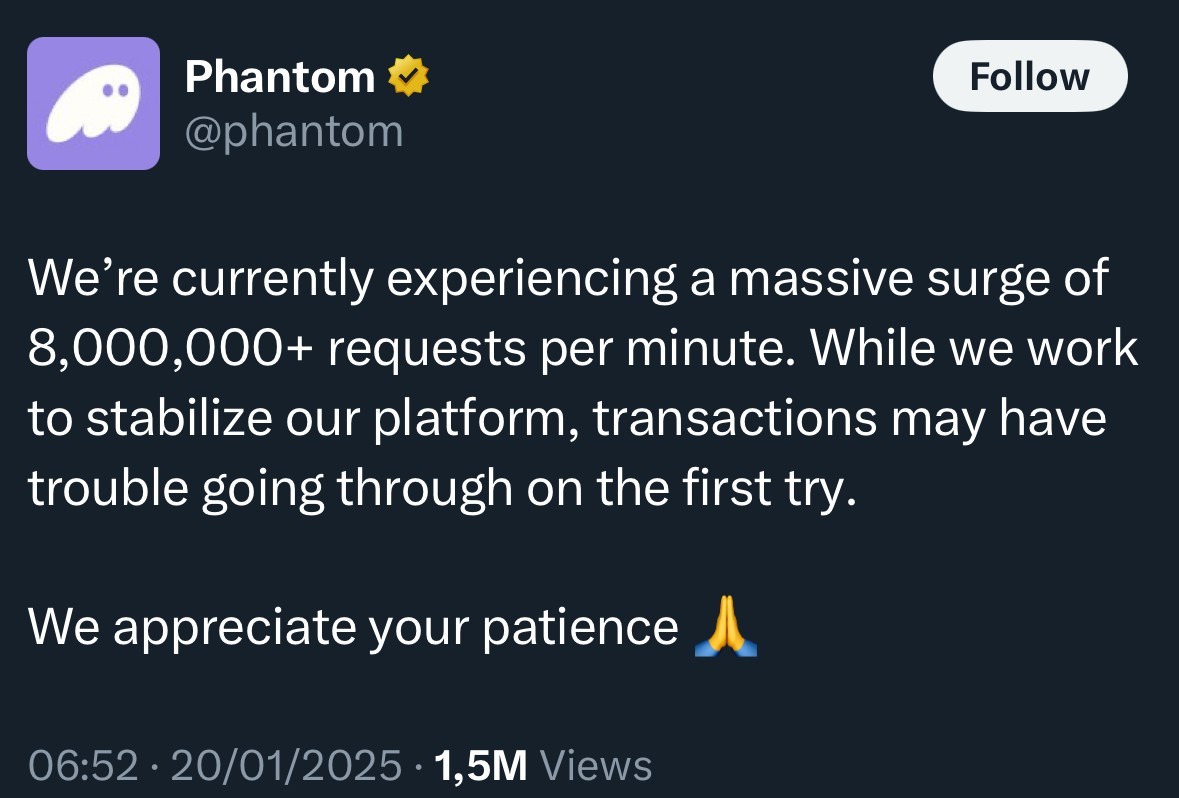Open the Phantom display name link

pos(280,77)
